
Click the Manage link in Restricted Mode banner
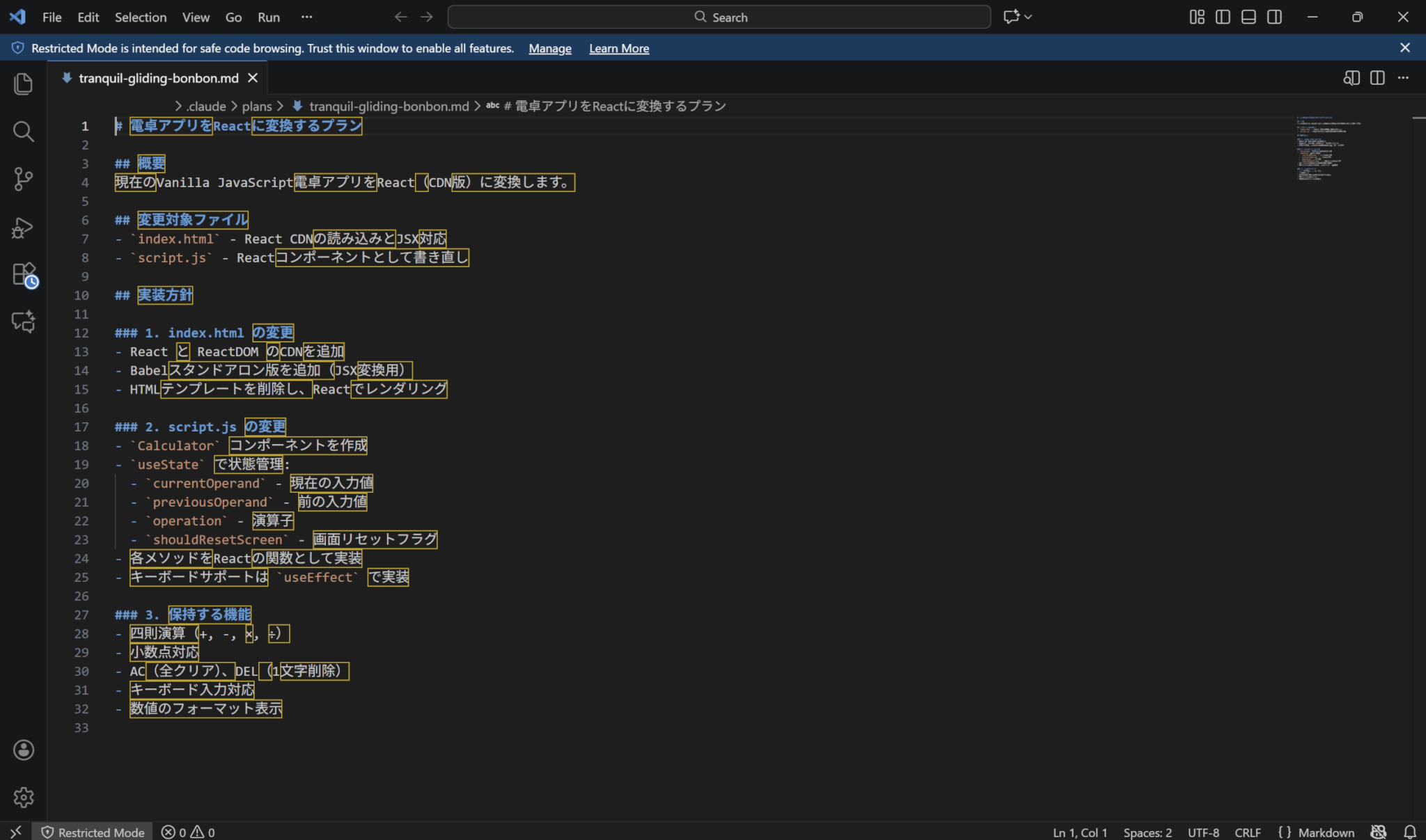point(549,48)
